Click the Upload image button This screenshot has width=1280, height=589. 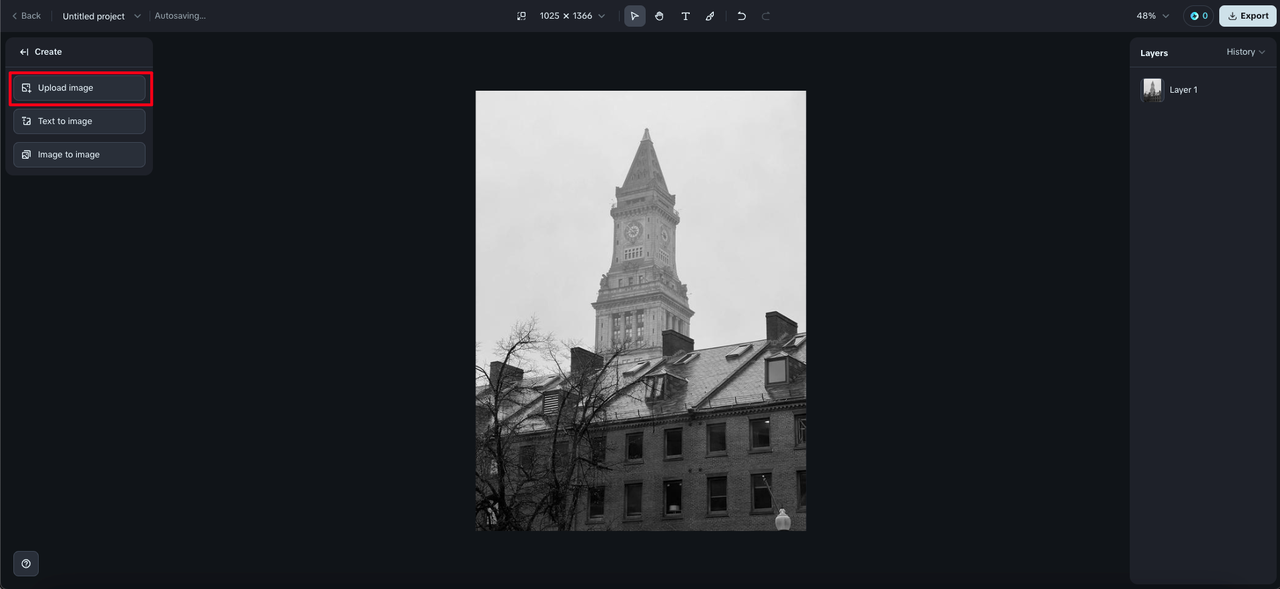(x=79, y=88)
